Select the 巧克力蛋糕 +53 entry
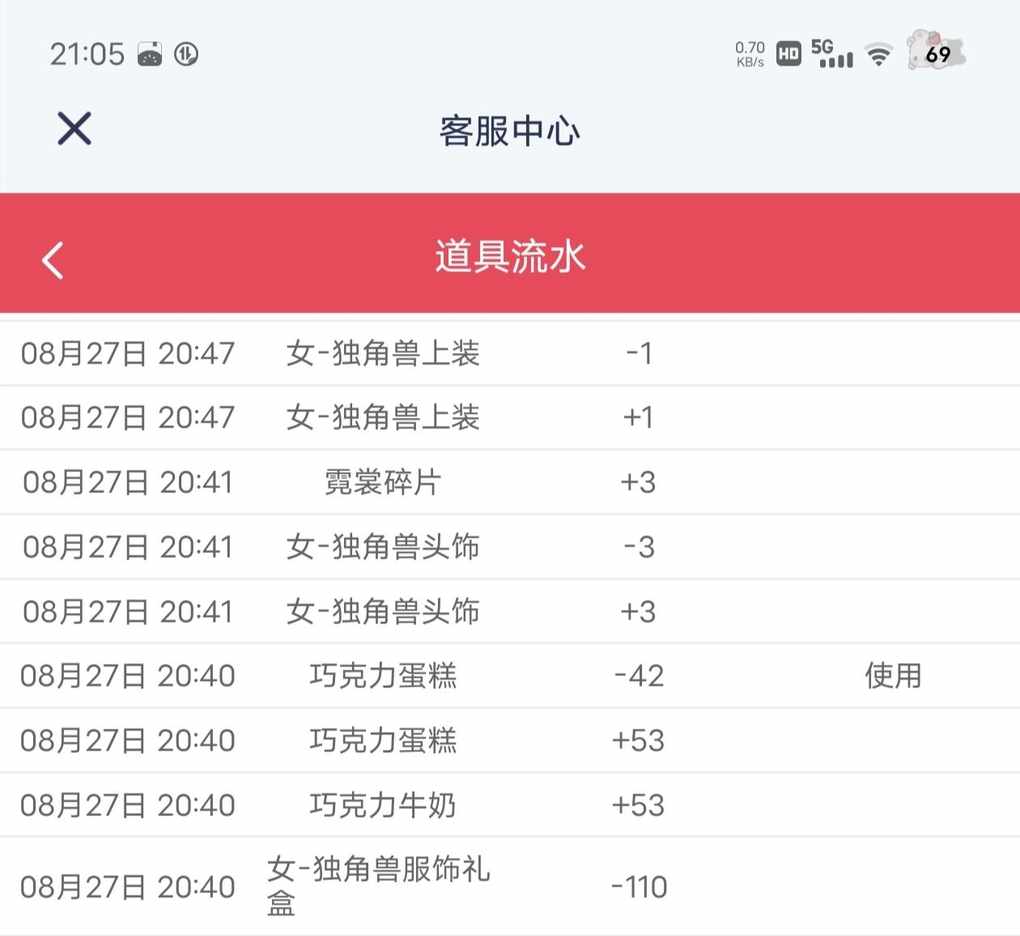The height and width of the screenshot is (936, 1020). tap(510, 740)
